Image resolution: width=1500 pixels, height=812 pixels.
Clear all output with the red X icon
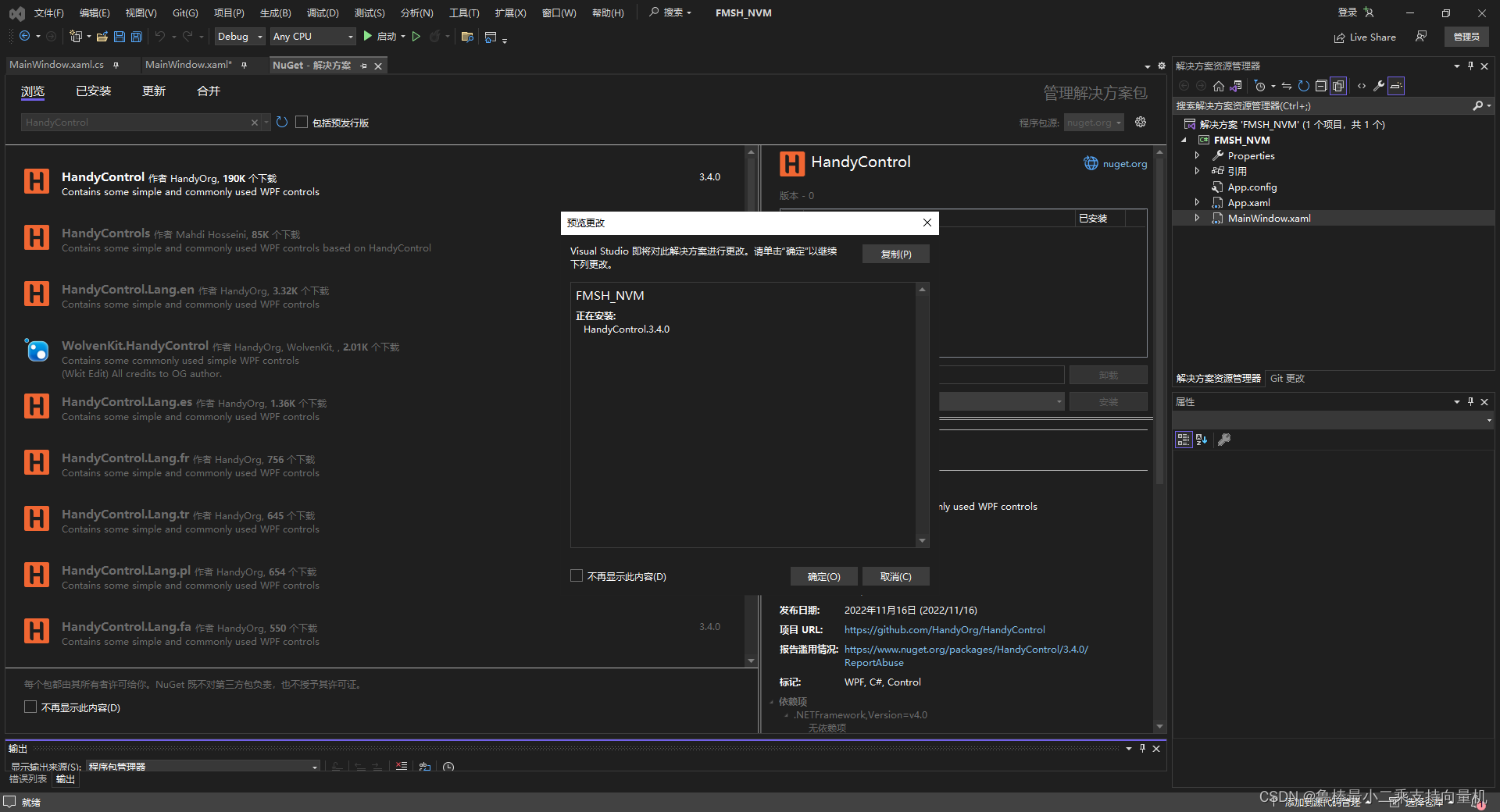[402, 766]
